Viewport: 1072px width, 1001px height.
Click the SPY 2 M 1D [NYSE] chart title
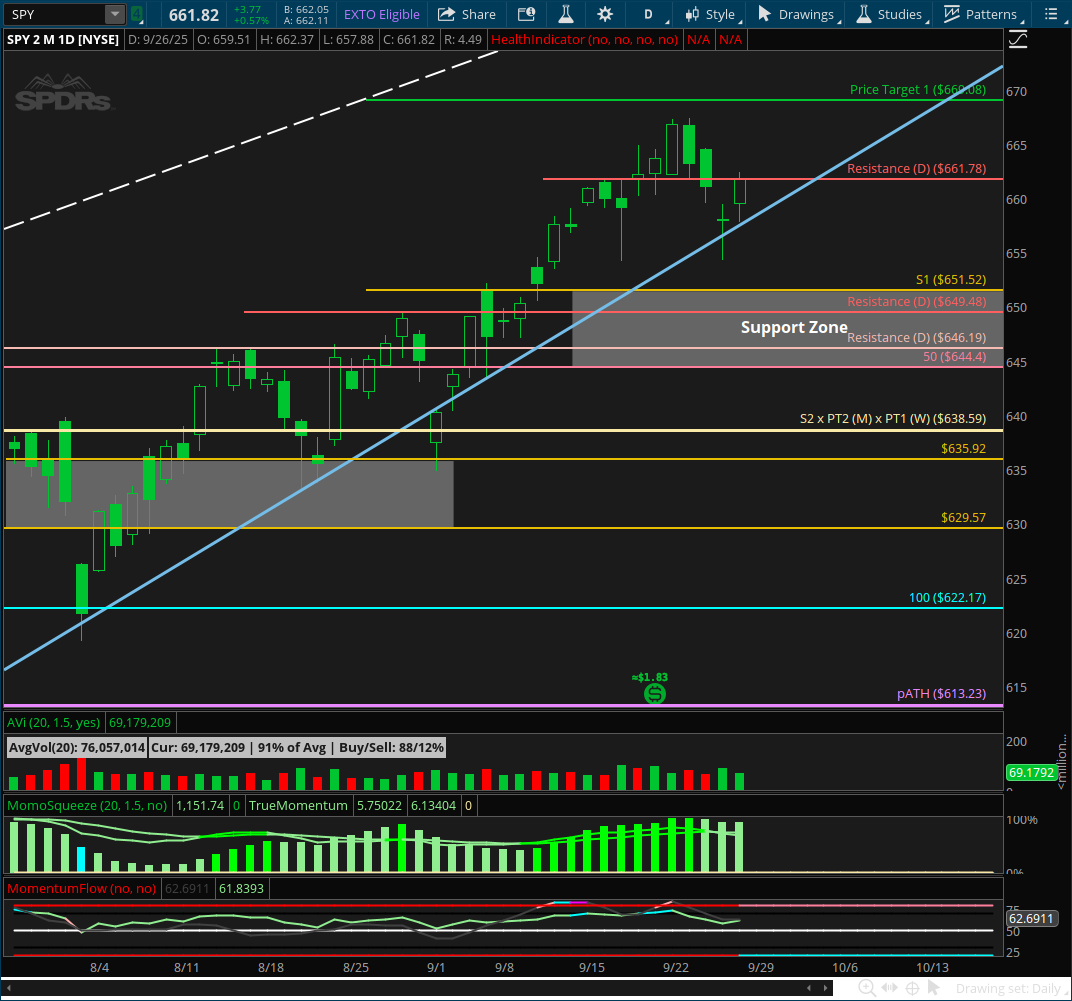[x=63, y=40]
